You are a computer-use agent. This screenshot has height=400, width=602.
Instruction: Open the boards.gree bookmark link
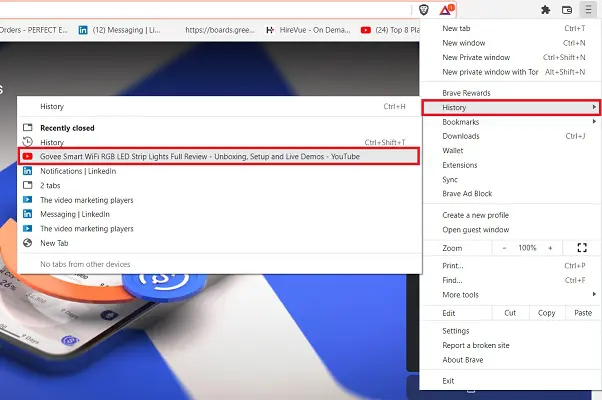pyautogui.click(x=220, y=30)
